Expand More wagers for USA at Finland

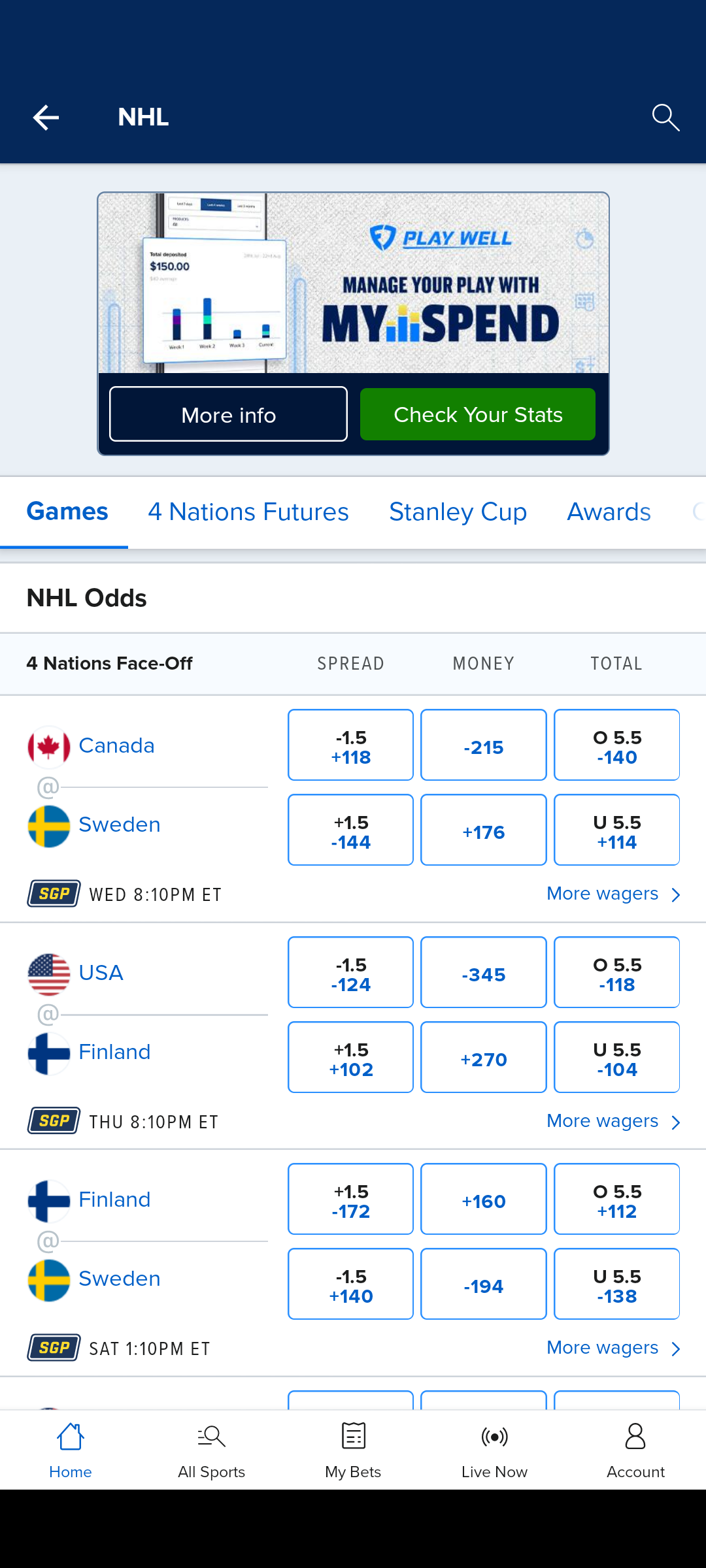pyautogui.click(x=613, y=1121)
